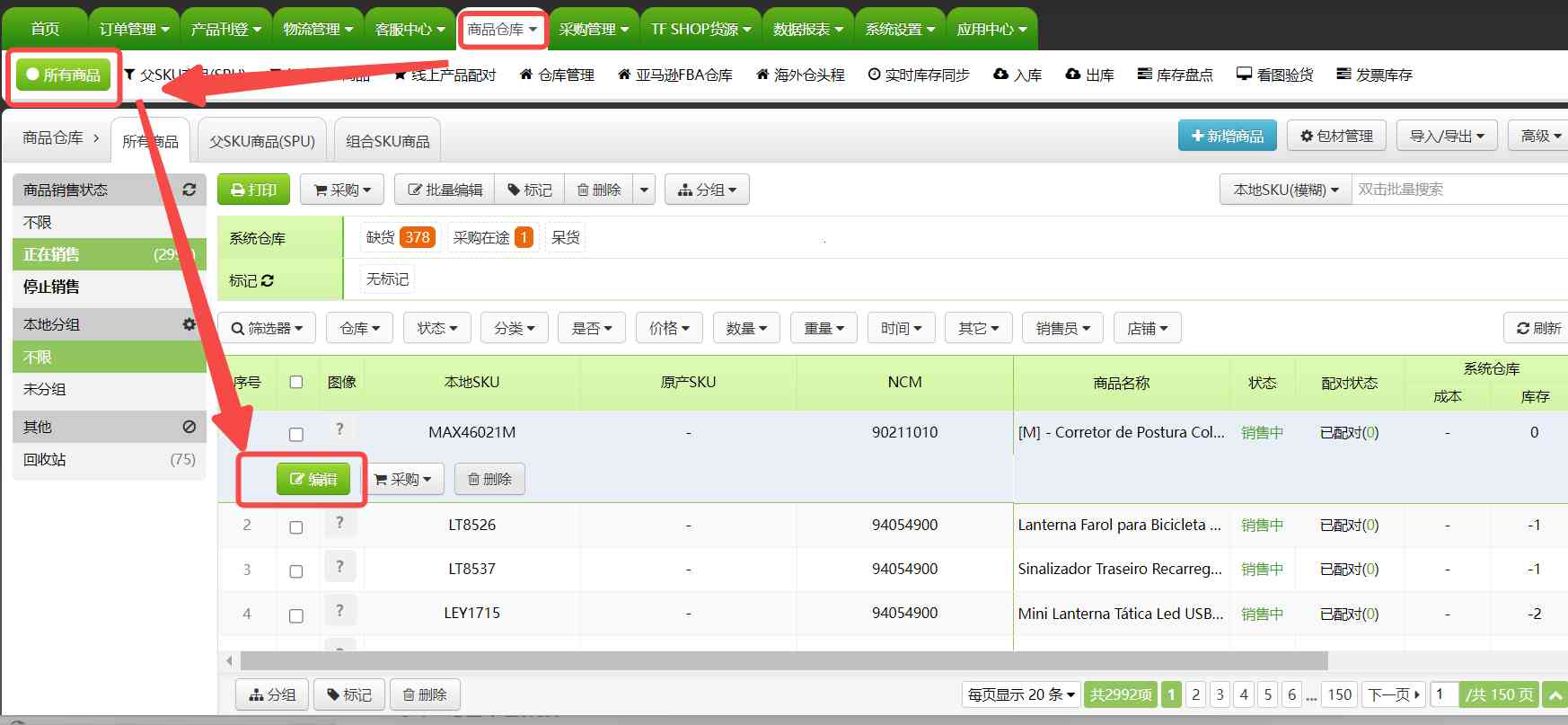
Task: Open the 采购管理 top menu
Action: pyautogui.click(x=594, y=29)
